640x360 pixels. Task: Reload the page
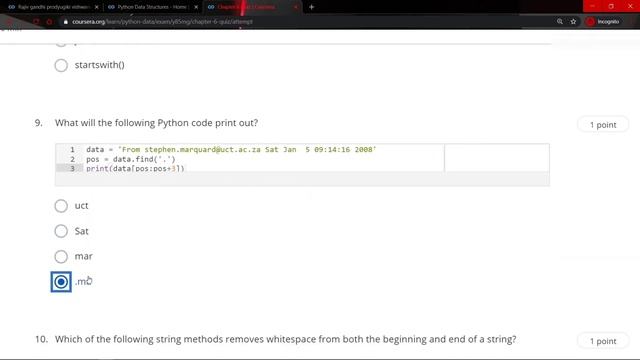pyautogui.click(x=36, y=22)
